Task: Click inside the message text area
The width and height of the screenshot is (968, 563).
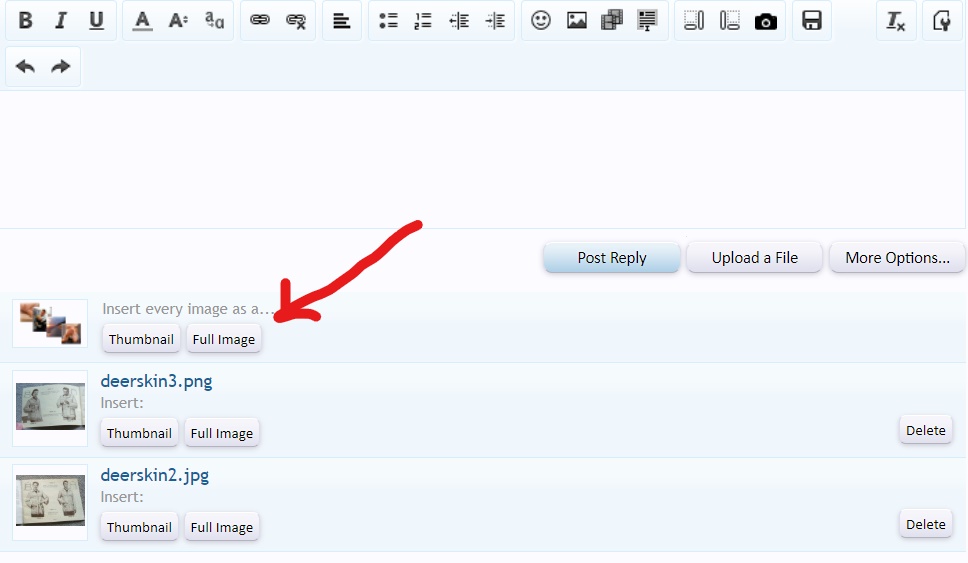Action: coord(483,160)
